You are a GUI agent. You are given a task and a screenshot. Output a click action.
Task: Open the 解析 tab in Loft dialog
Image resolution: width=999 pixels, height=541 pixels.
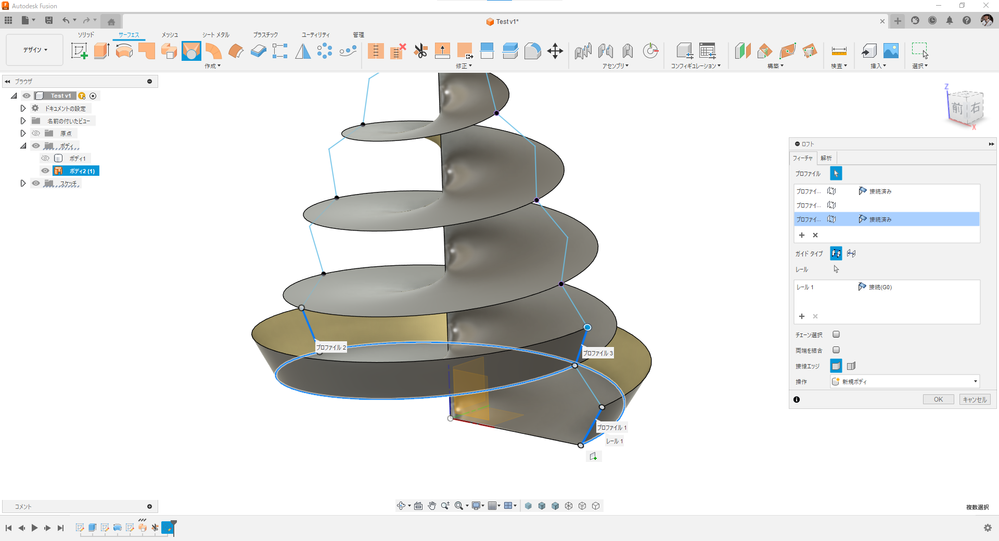tap(826, 158)
